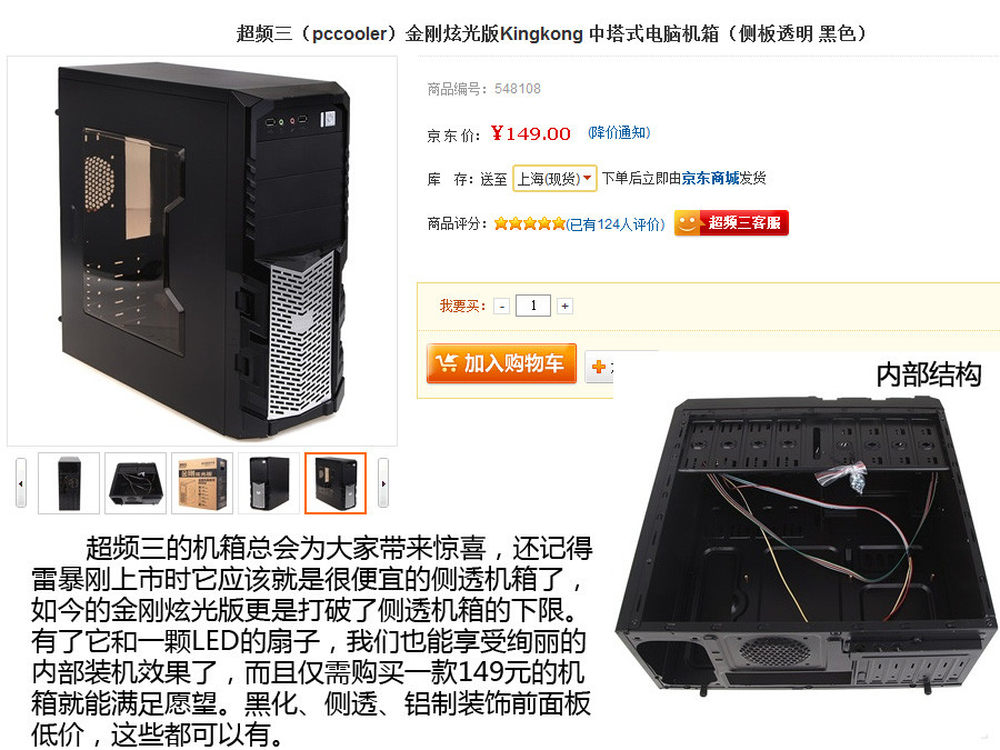This screenshot has width=1000, height=750.
Task: Click the quantity input field
Action: (x=533, y=305)
